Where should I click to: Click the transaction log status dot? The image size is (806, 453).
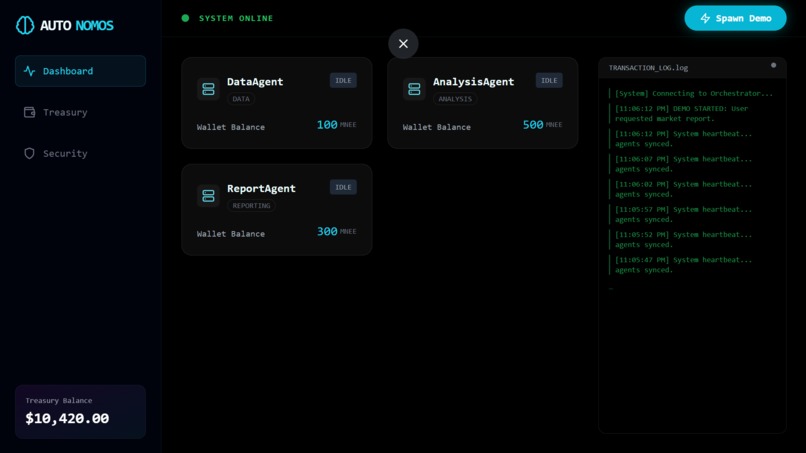click(773, 65)
